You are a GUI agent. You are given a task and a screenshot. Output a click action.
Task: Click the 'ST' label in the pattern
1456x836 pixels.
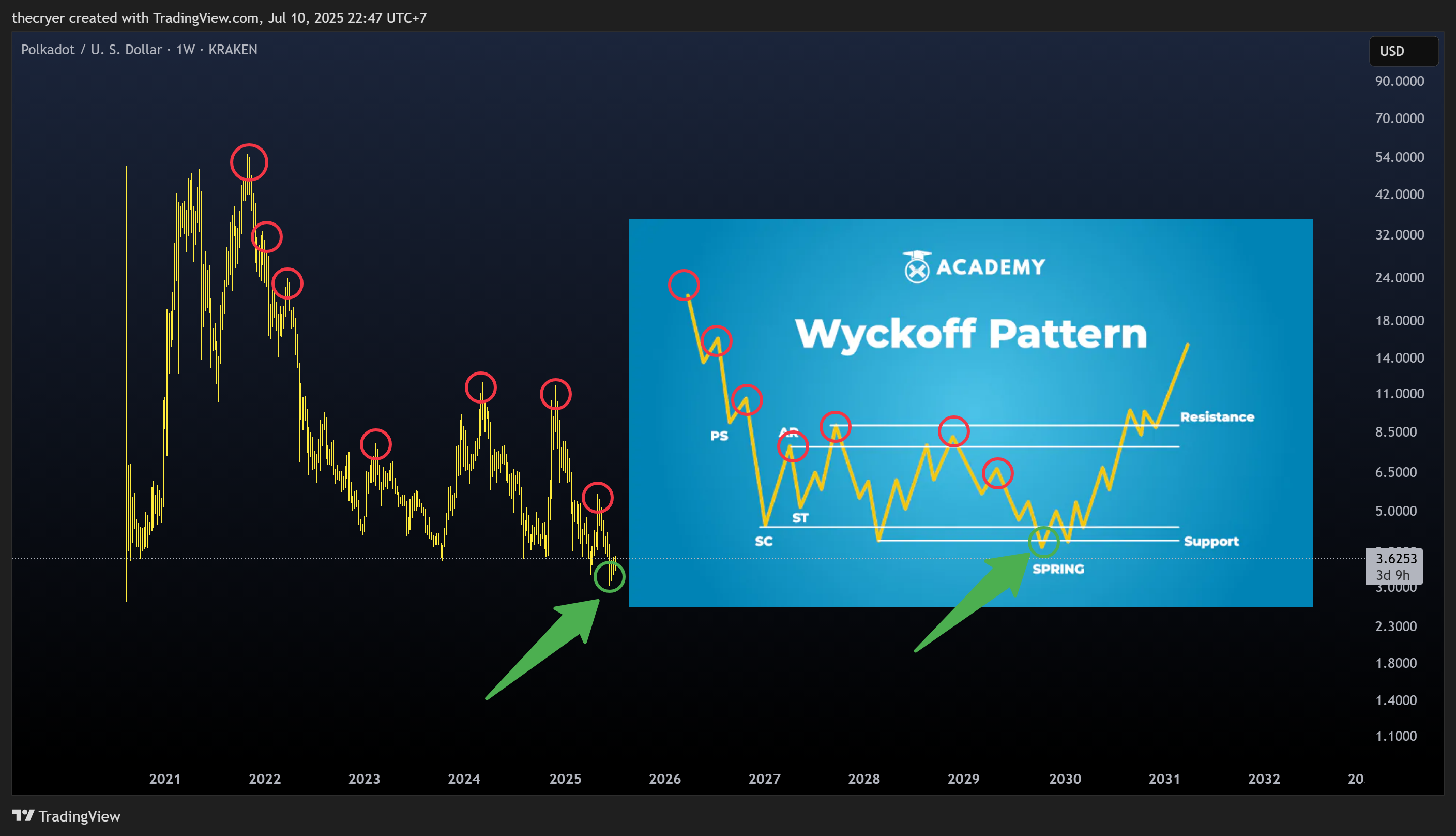tap(800, 518)
